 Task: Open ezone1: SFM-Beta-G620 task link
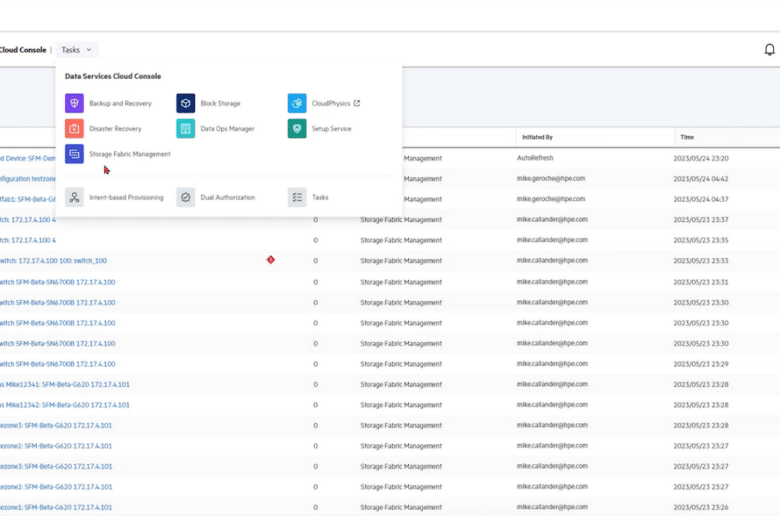pos(56,508)
